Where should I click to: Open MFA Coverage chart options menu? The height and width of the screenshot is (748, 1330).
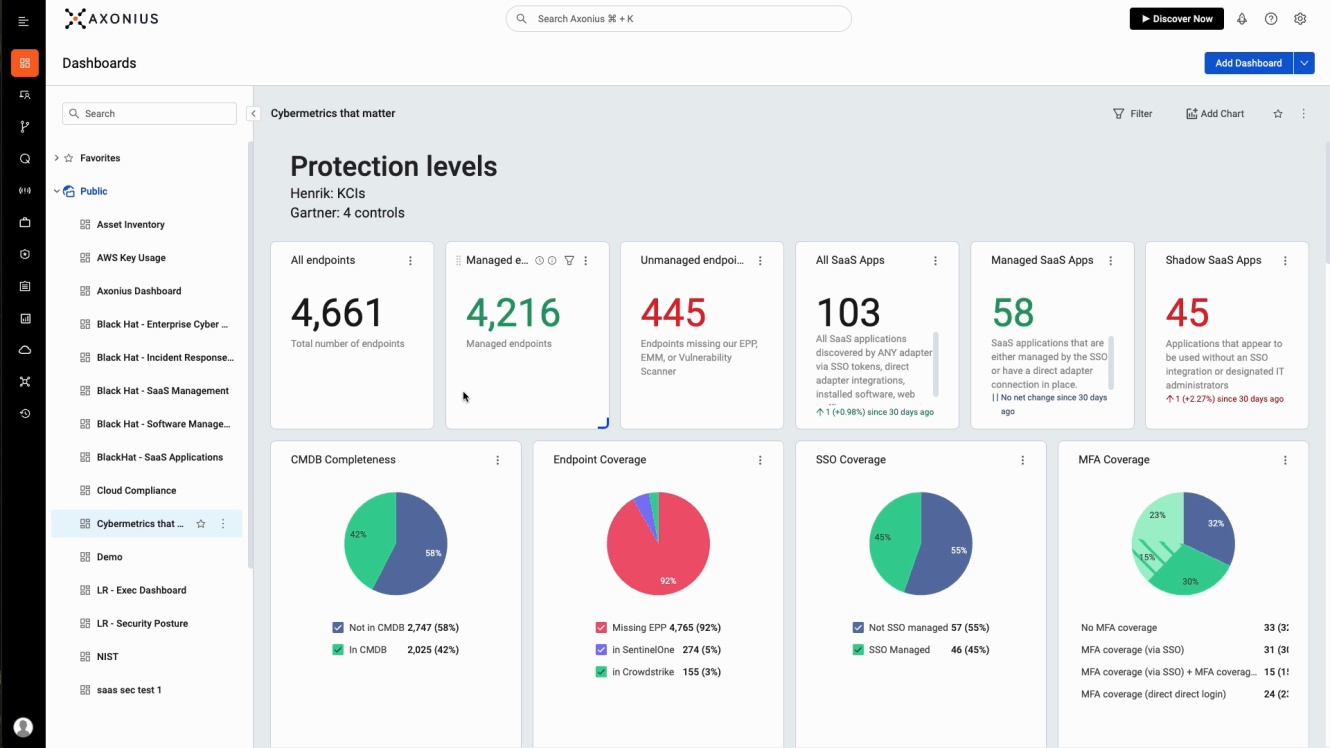[x=1285, y=460]
